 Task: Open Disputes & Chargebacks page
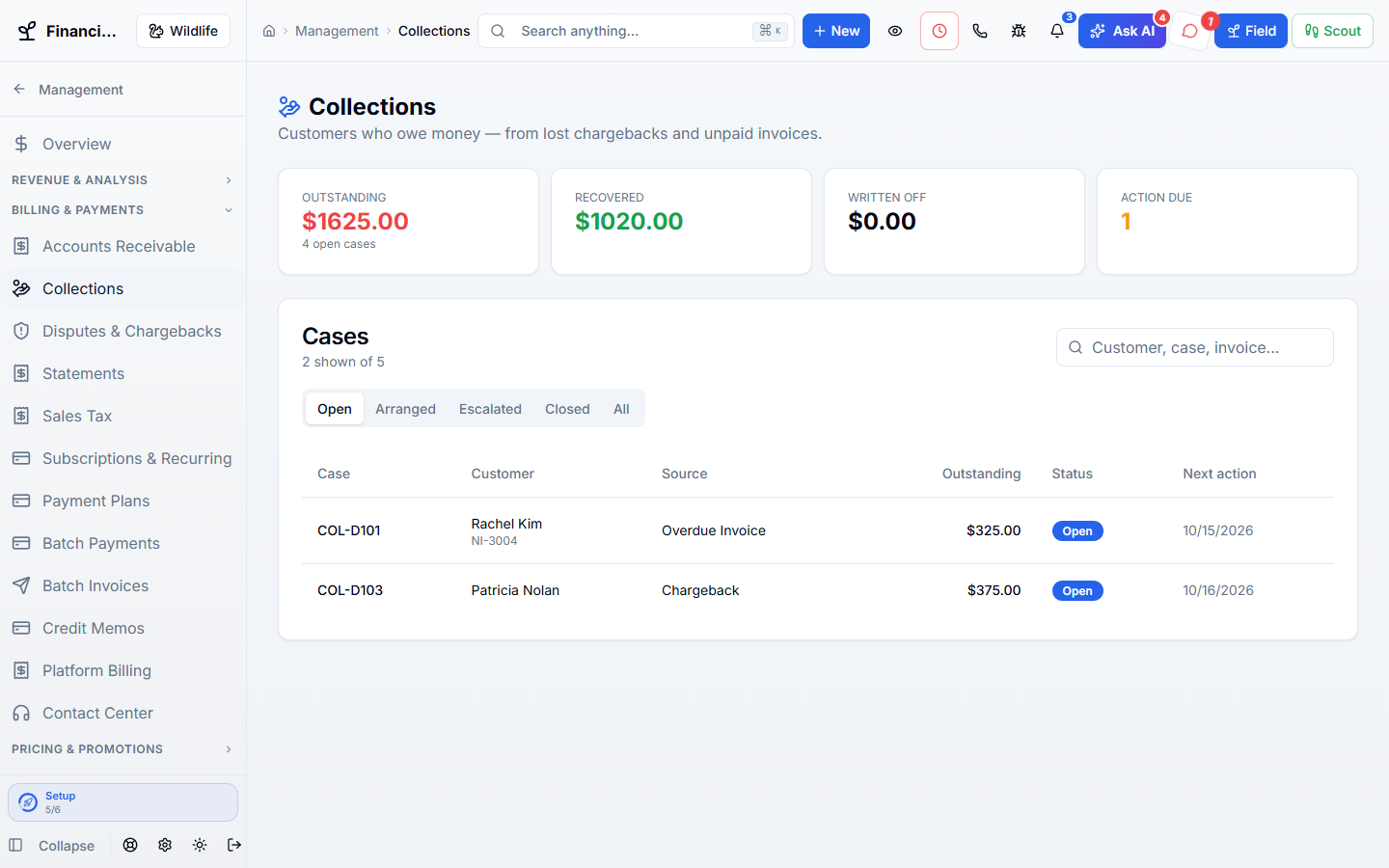click(x=123, y=331)
